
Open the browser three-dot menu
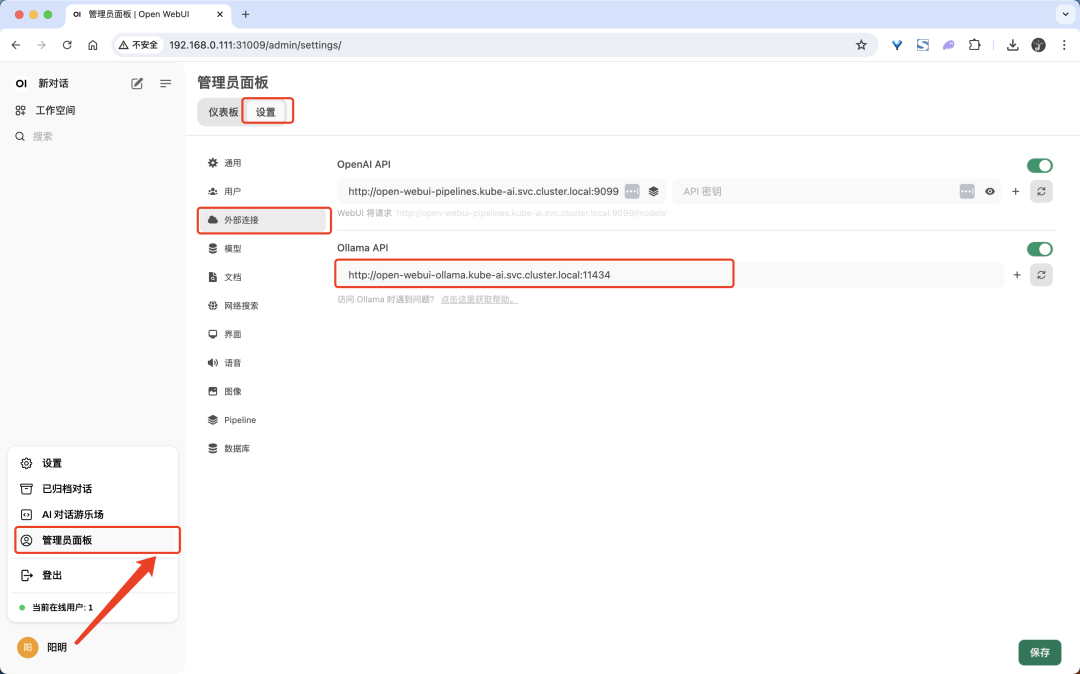1064,45
